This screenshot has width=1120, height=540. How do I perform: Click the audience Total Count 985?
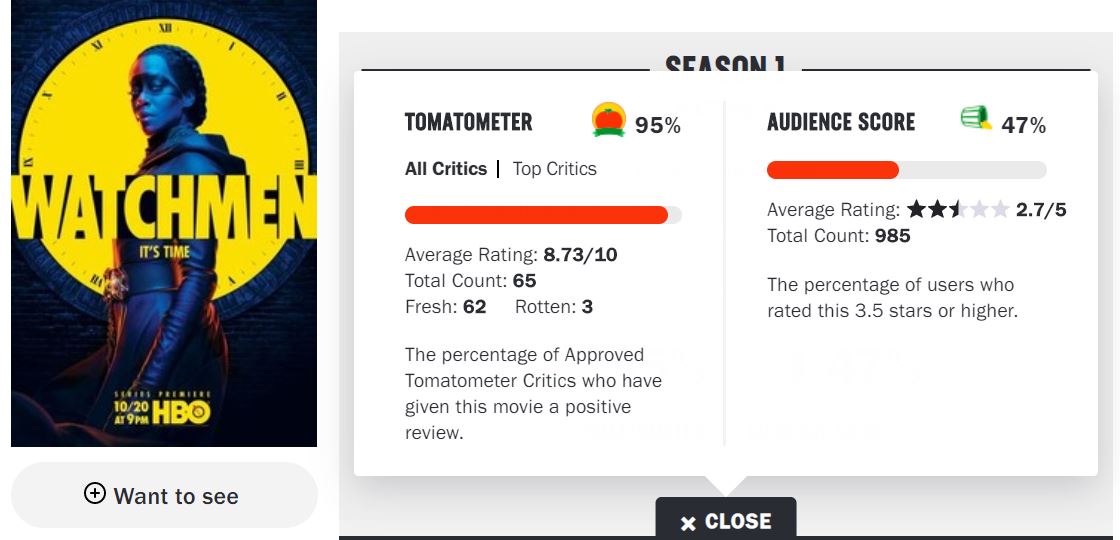point(839,236)
